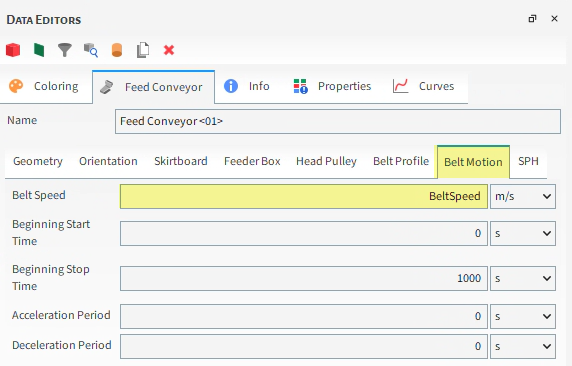Open the Beginning Stop Time unit dropdown
Screen dimensions: 572x366
[523, 278]
